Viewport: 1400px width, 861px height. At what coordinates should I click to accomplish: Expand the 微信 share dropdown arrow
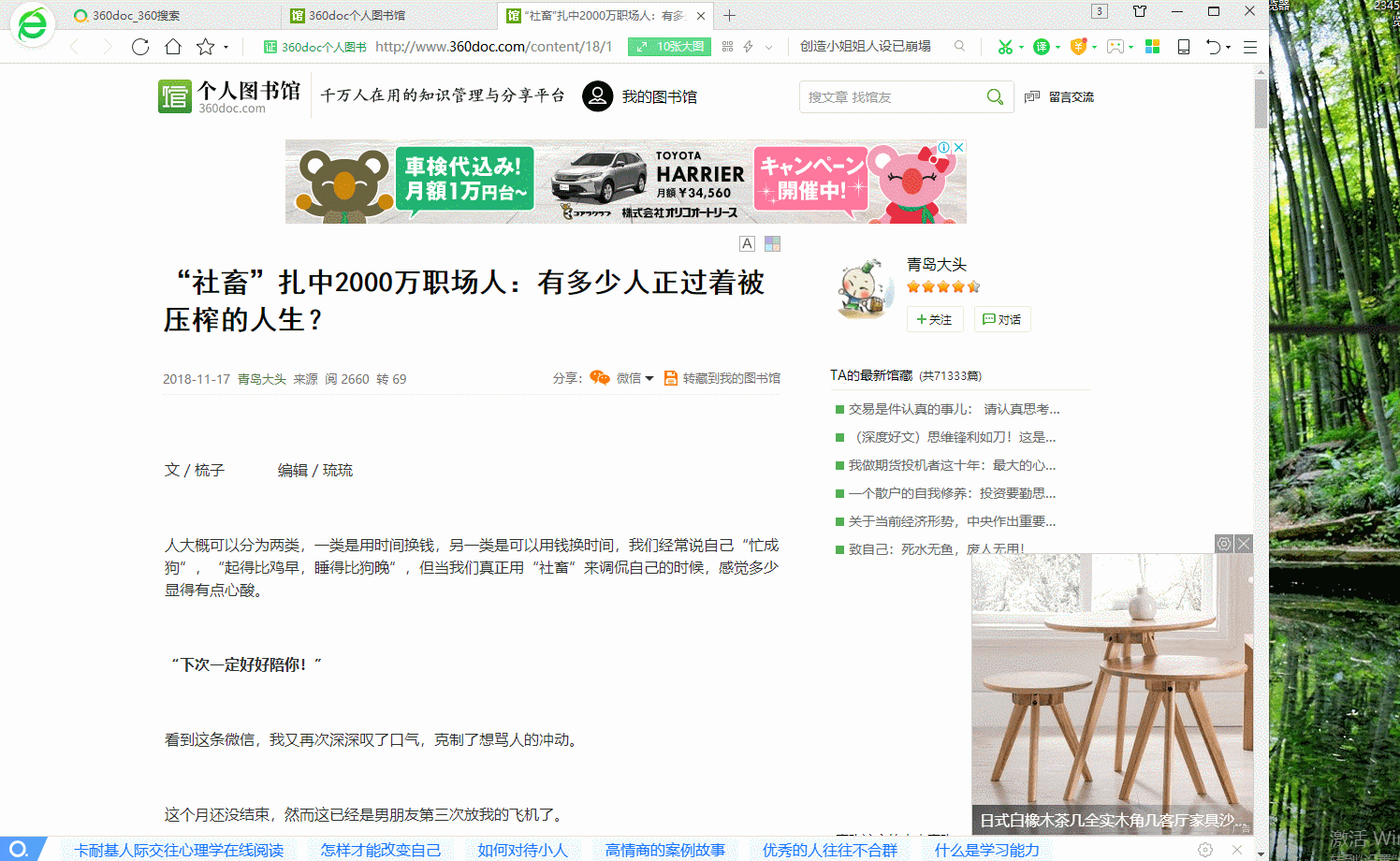649,379
